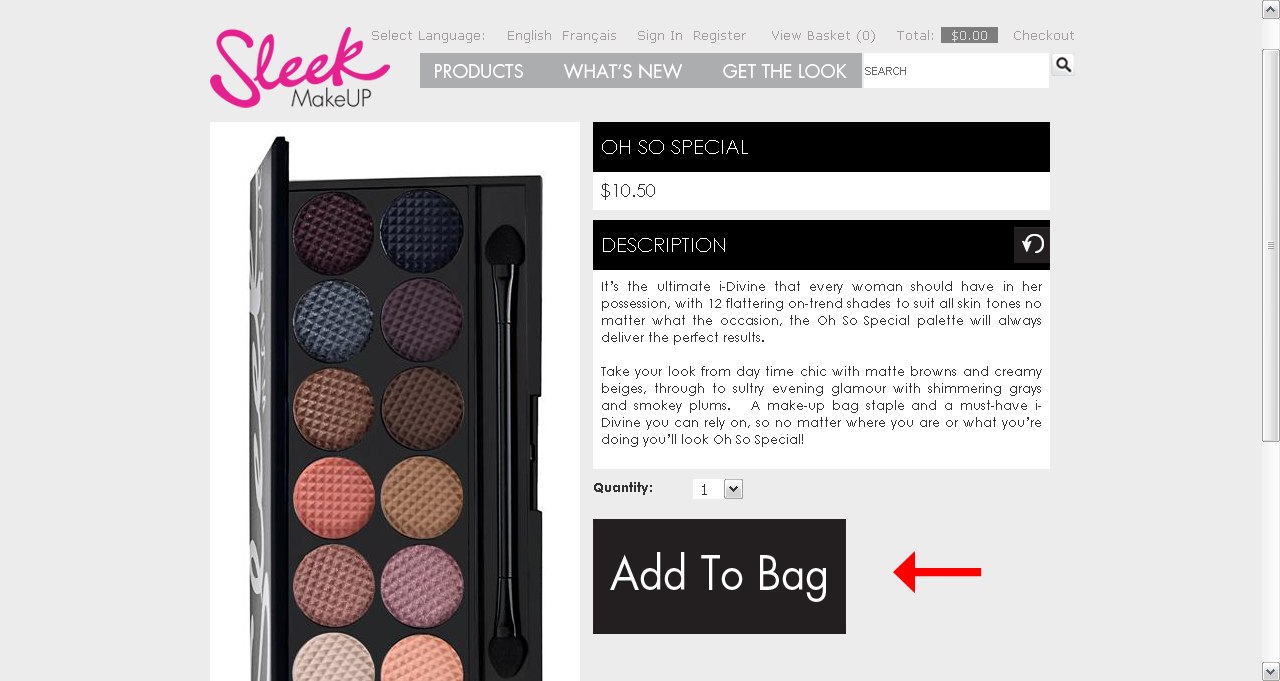Switch language to Français
1280x681 pixels.
[x=589, y=36]
